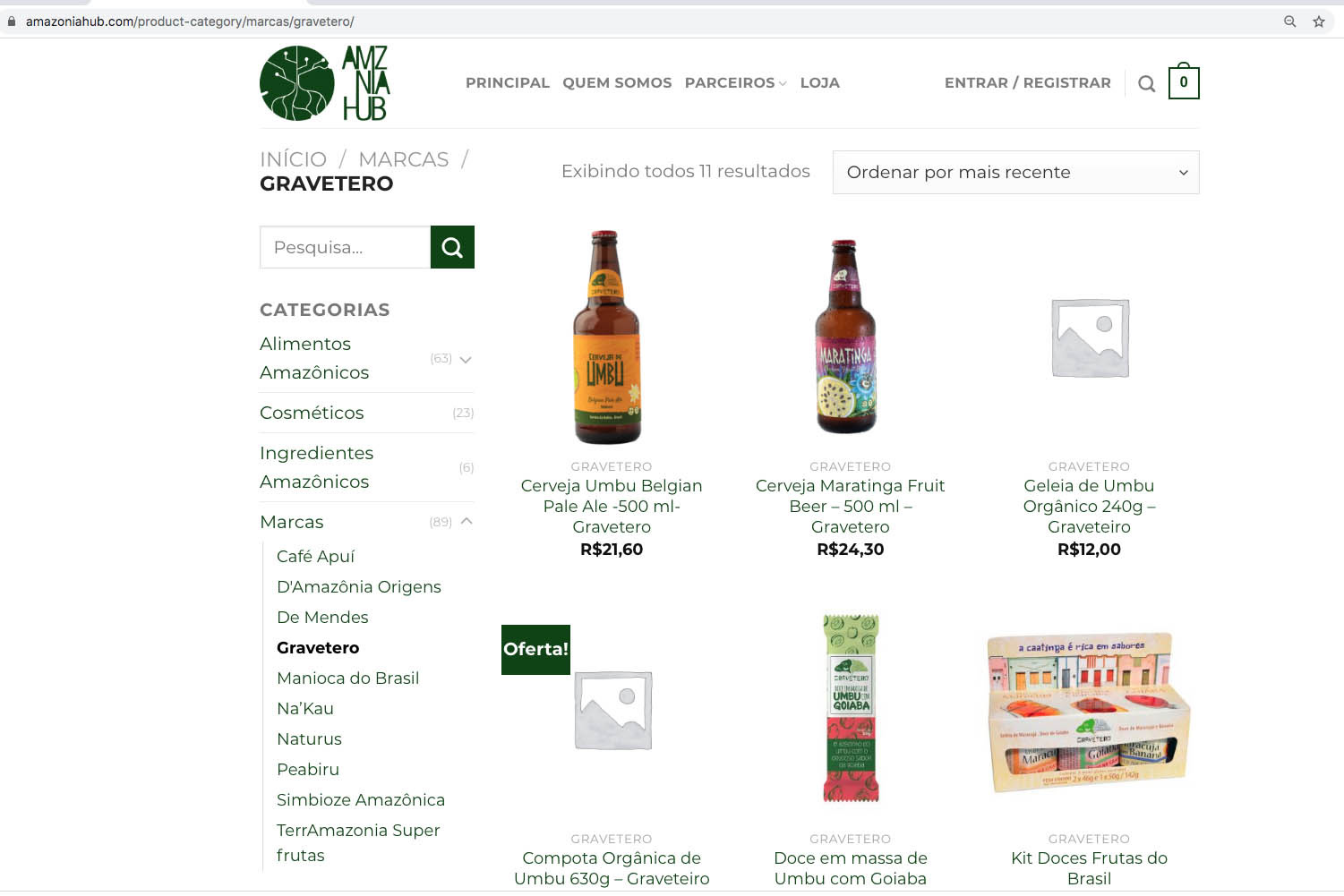This screenshot has height=896, width=1344.
Task: Open the Loja menu item
Action: point(820,83)
